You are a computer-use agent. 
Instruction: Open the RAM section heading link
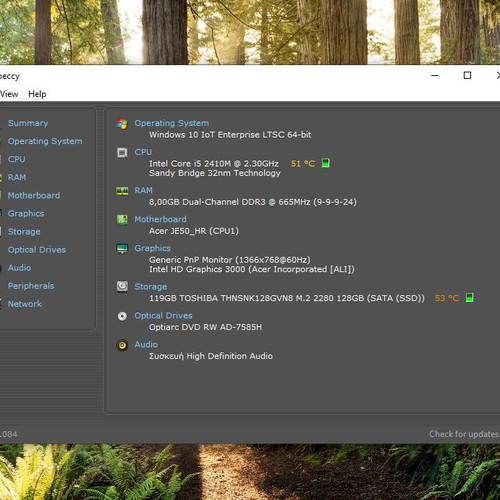point(143,190)
